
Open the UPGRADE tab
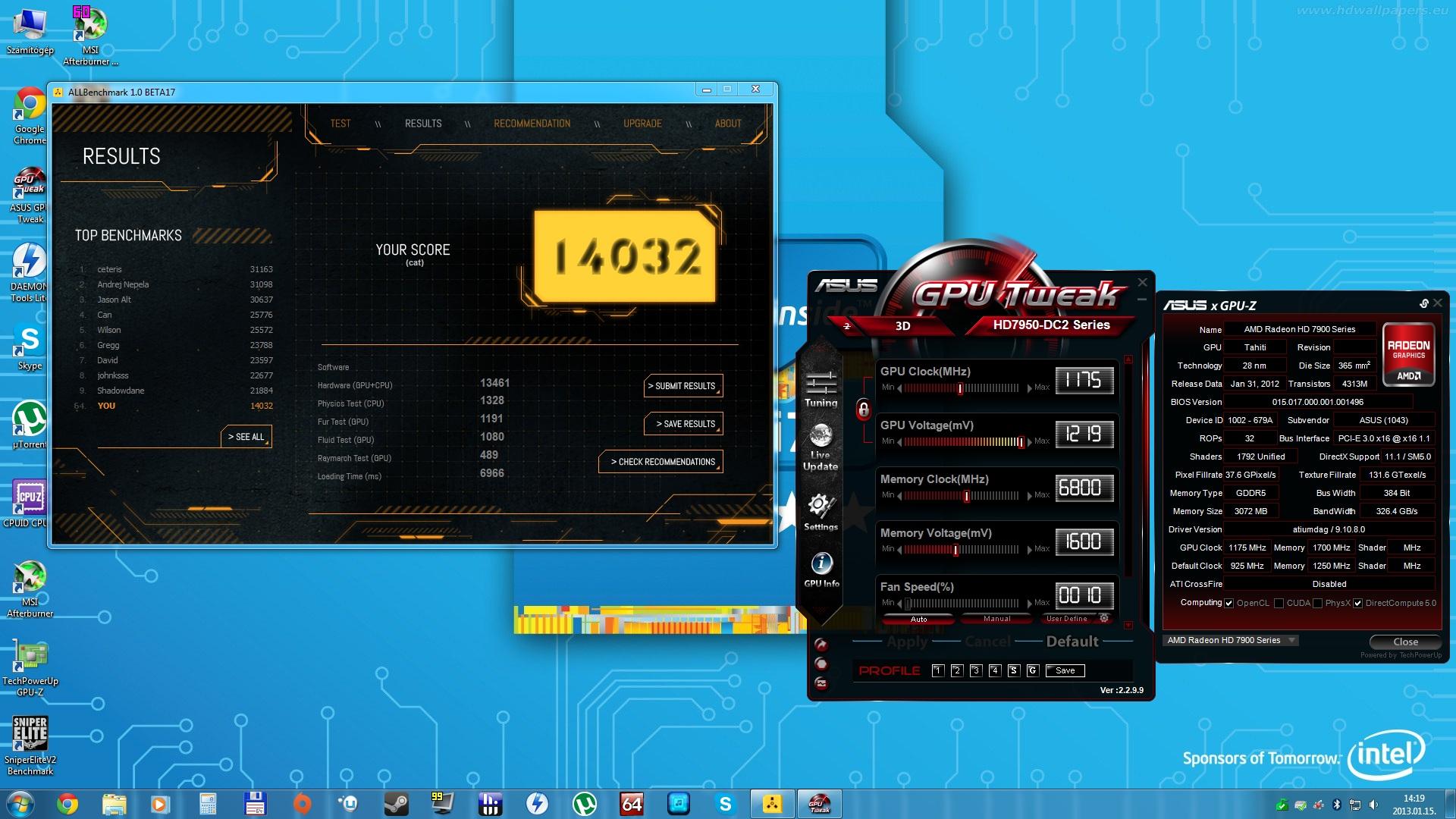point(642,124)
